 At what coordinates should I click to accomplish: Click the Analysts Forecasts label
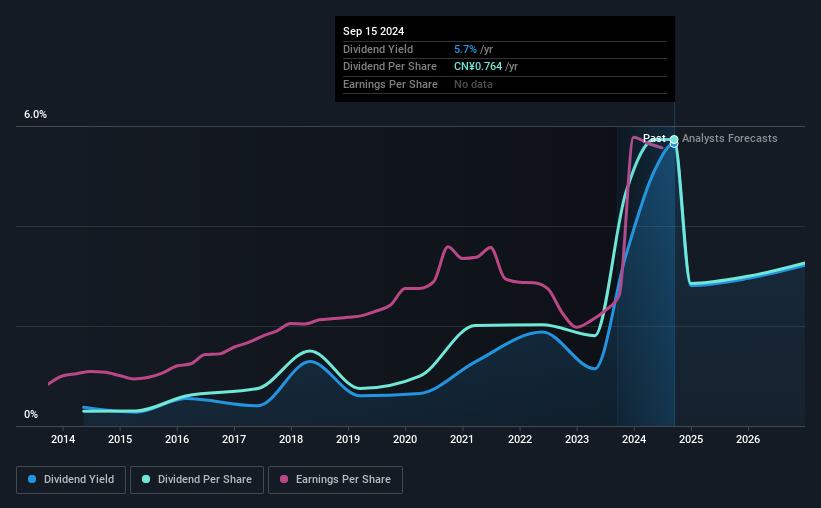click(x=729, y=138)
